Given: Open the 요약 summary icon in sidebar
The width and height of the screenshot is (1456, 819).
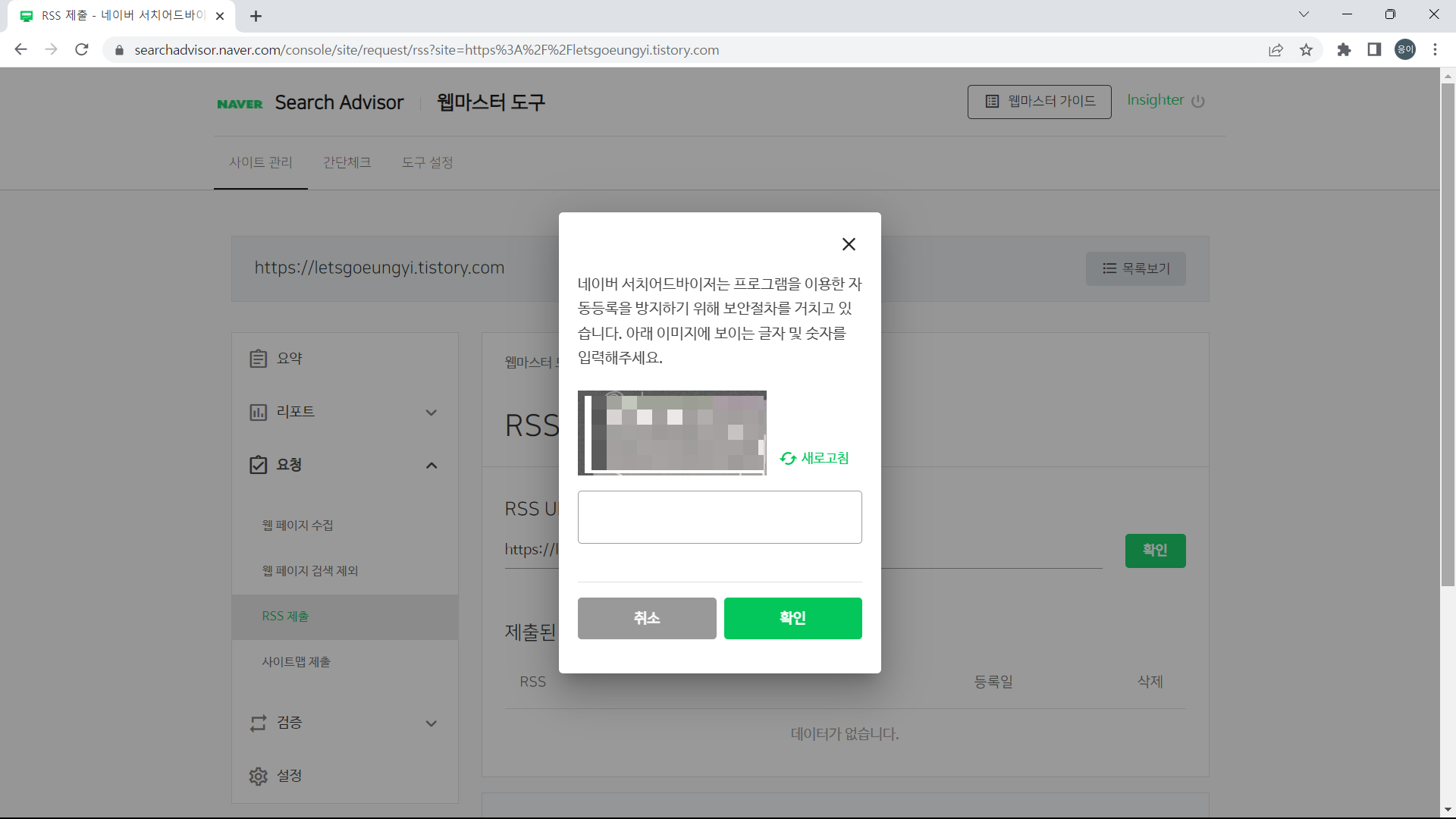Looking at the screenshot, I should 259,358.
